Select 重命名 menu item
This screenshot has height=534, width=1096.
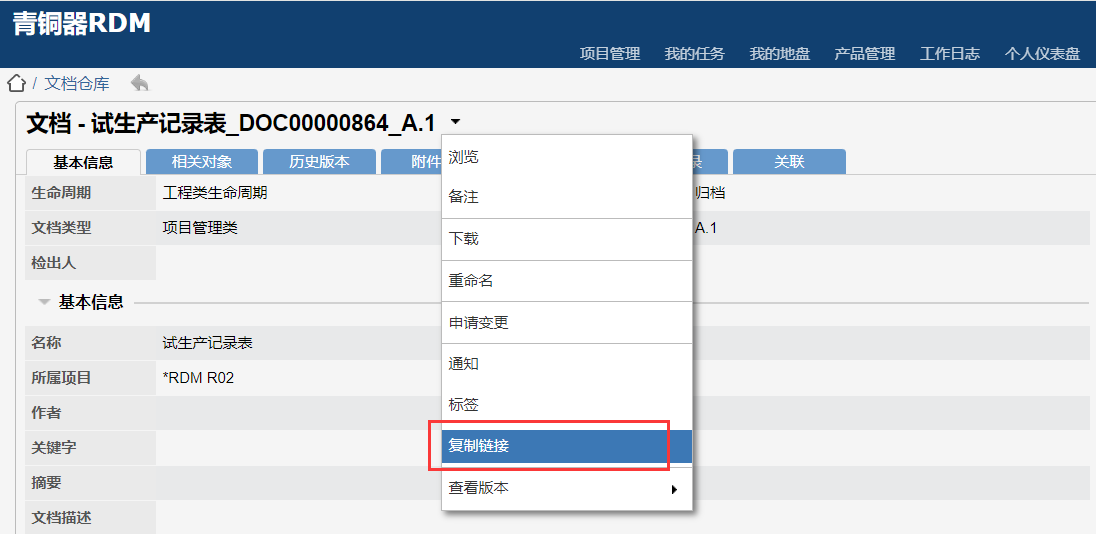coord(567,281)
